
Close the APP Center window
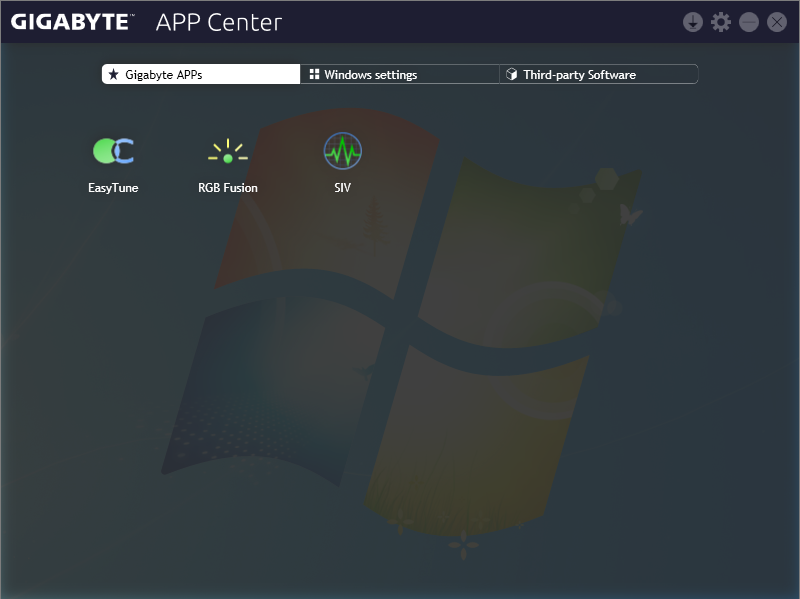[777, 22]
